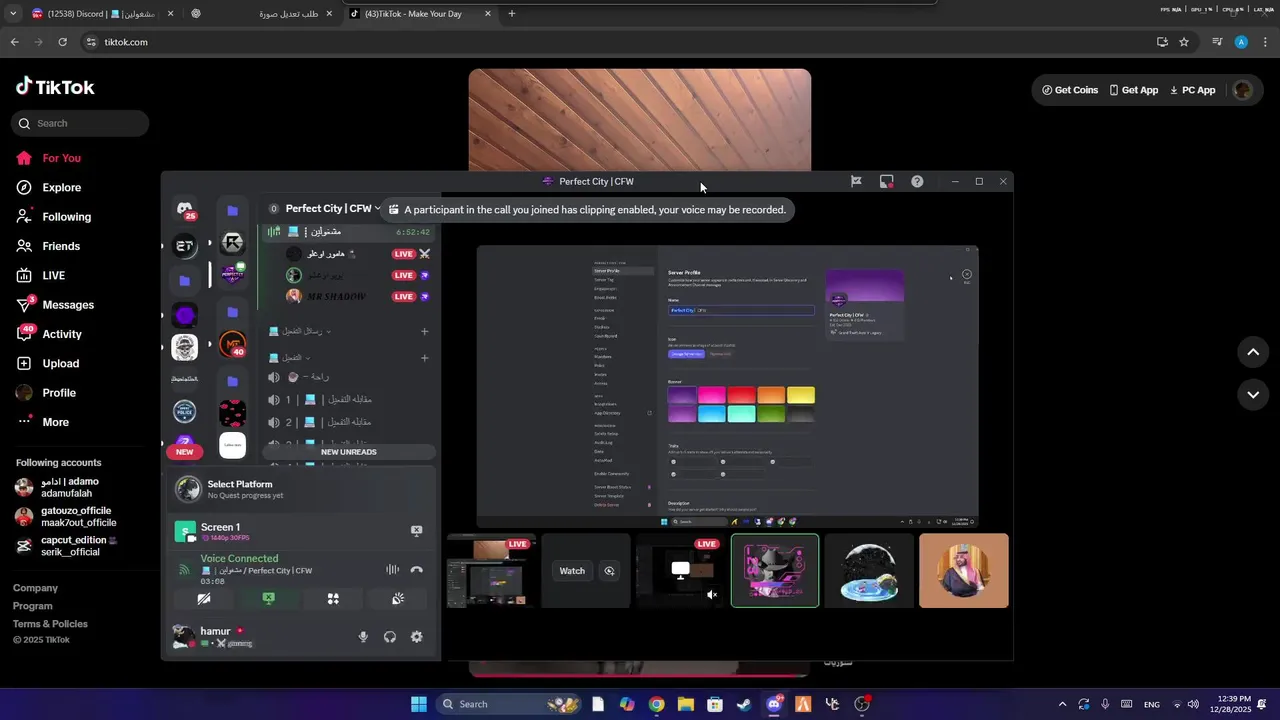Click Get Coins on TikTok
This screenshot has height=720, width=1280.
1070,90
